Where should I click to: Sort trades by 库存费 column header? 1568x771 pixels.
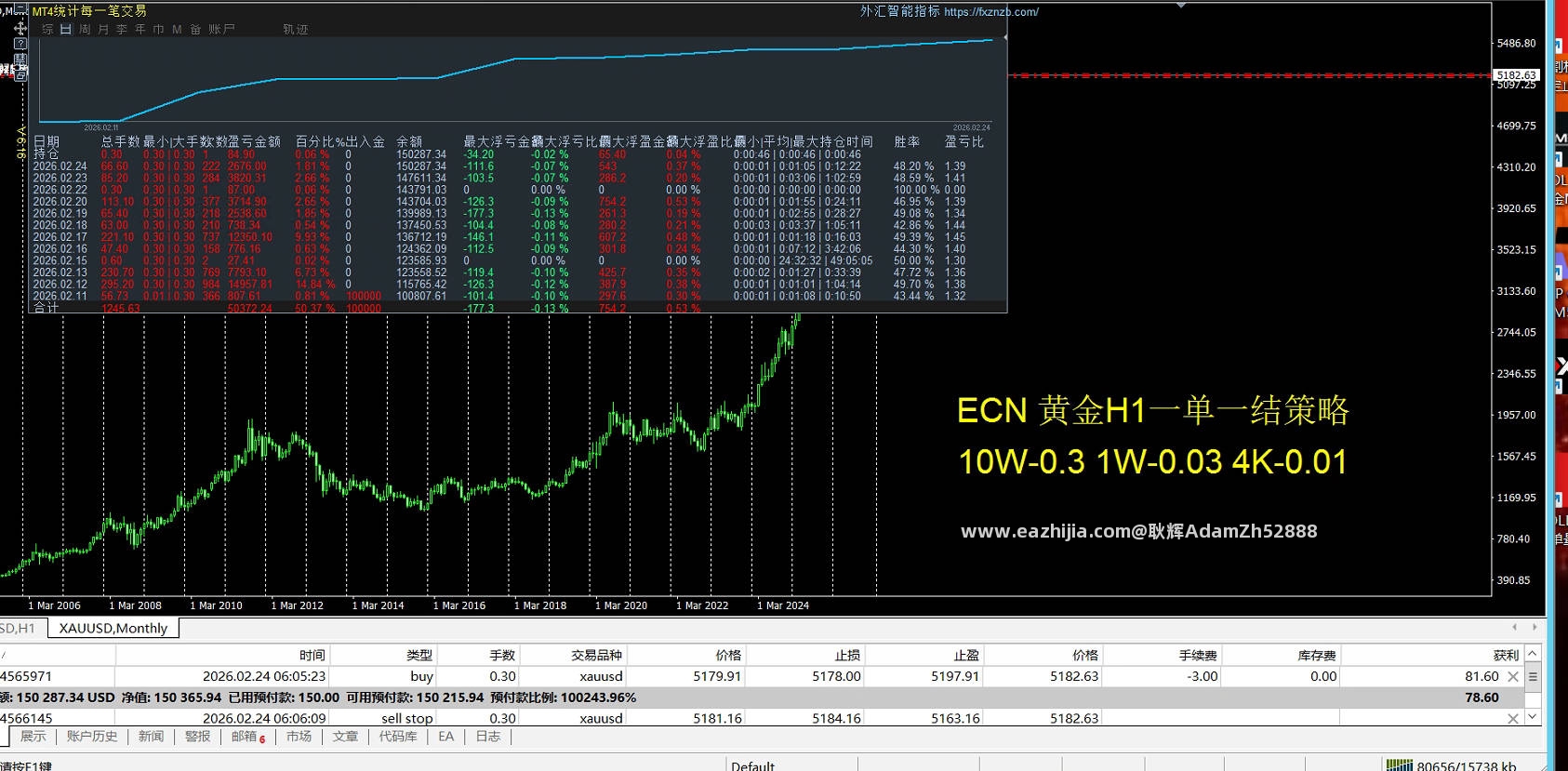pos(1282,655)
